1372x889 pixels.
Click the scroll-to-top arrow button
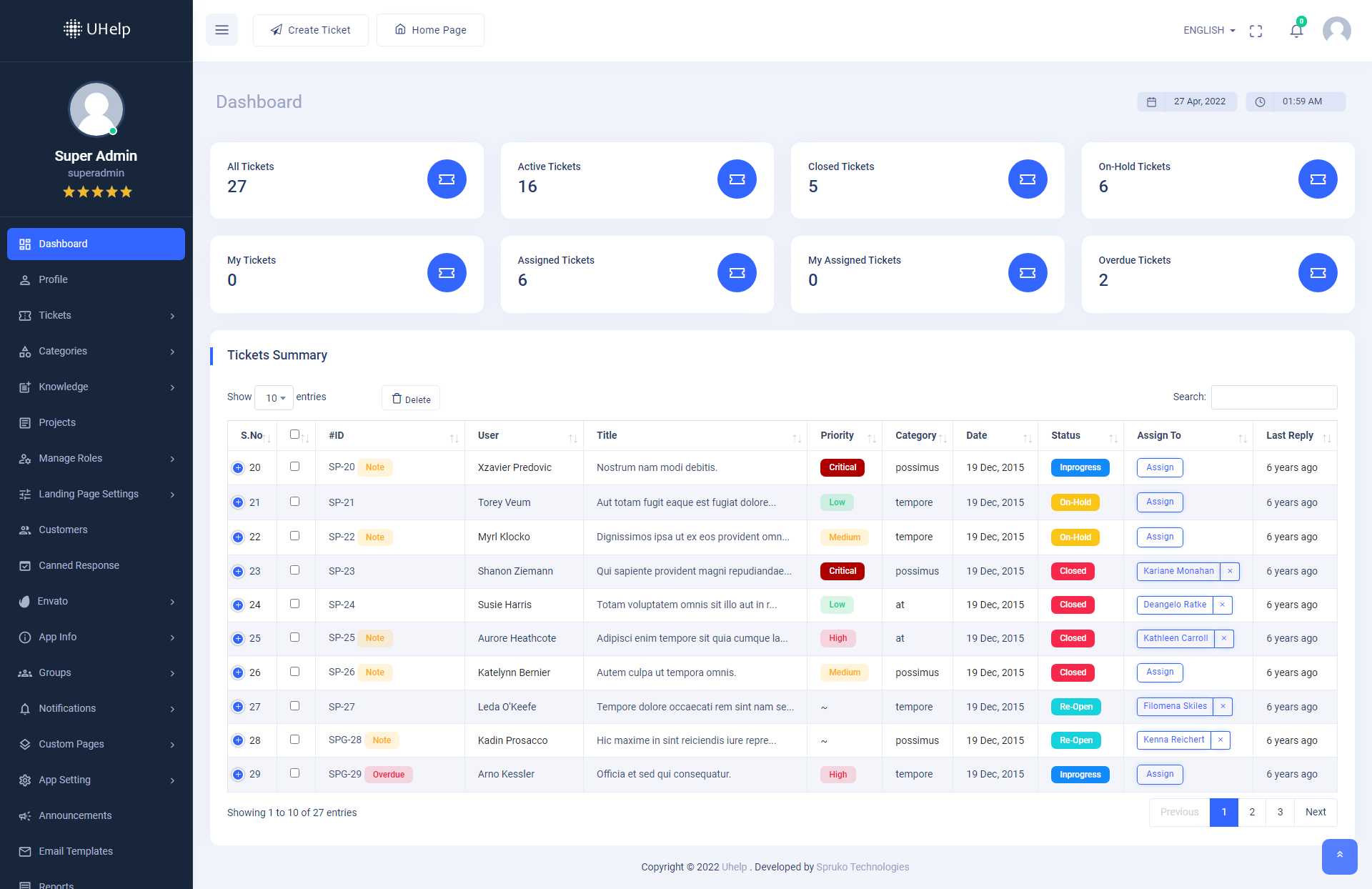(x=1339, y=855)
